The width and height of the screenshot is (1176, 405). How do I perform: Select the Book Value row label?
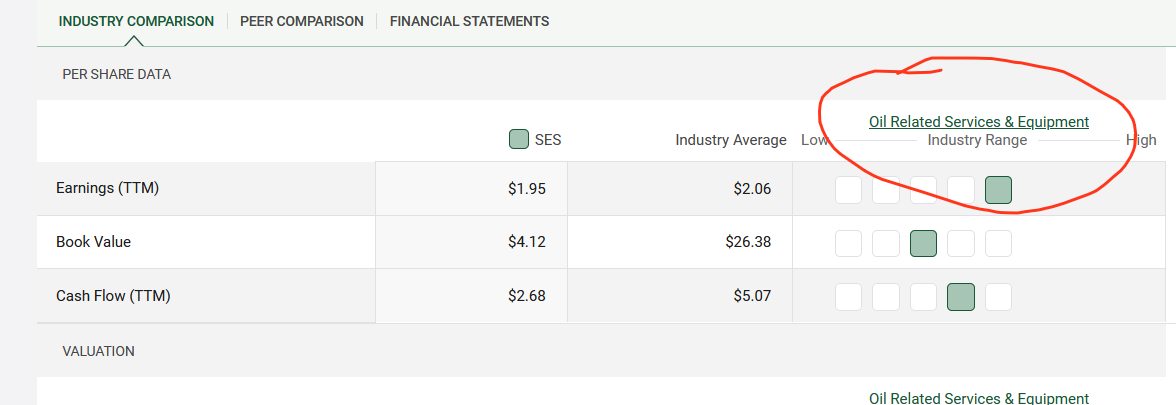[94, 242]
